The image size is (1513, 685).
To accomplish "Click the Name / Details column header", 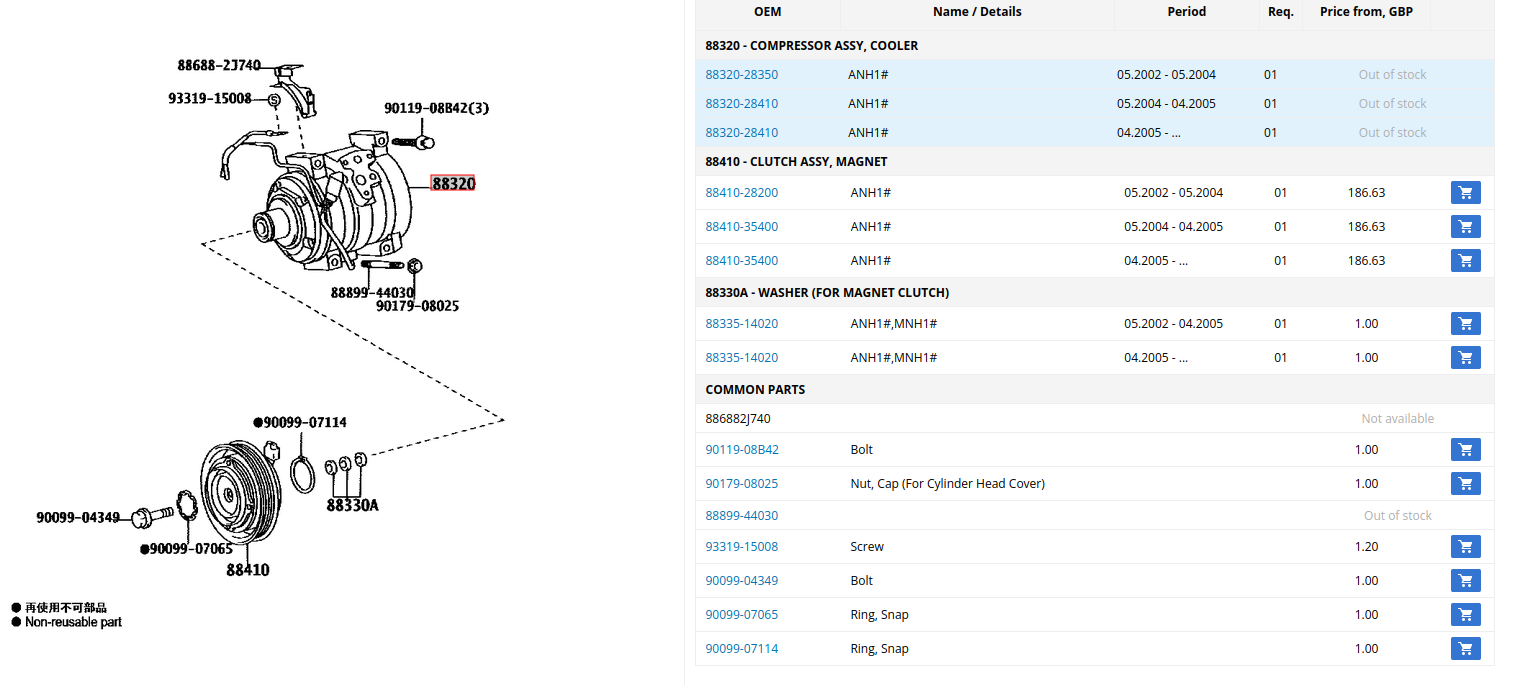I will tap(977, 12).
